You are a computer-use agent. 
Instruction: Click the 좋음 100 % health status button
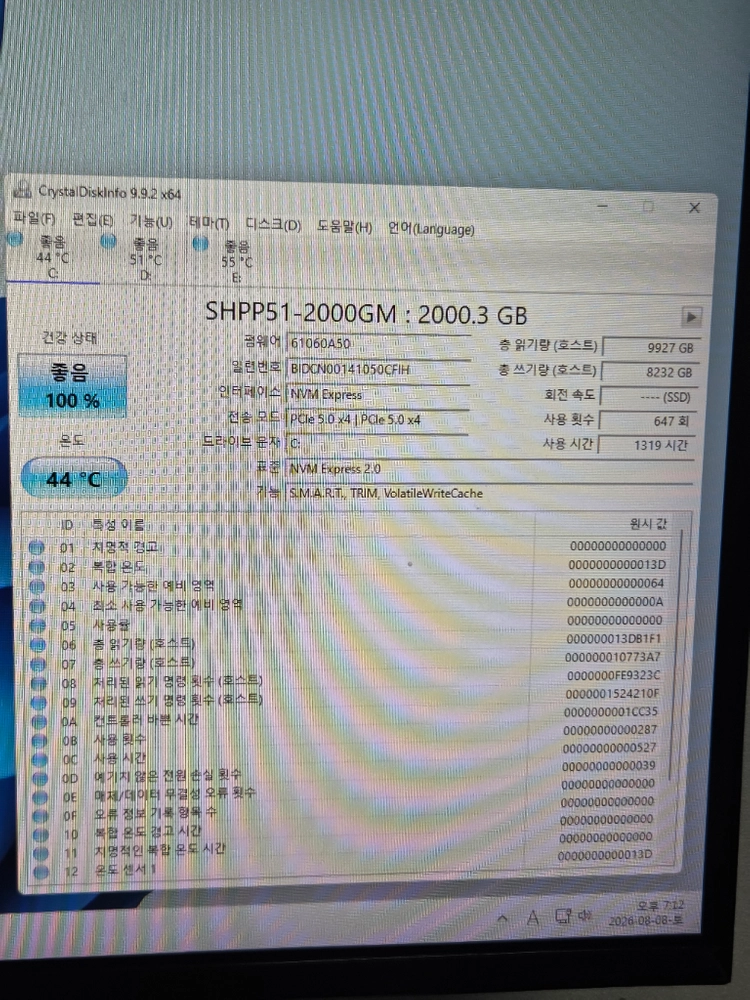click(72, 385)
